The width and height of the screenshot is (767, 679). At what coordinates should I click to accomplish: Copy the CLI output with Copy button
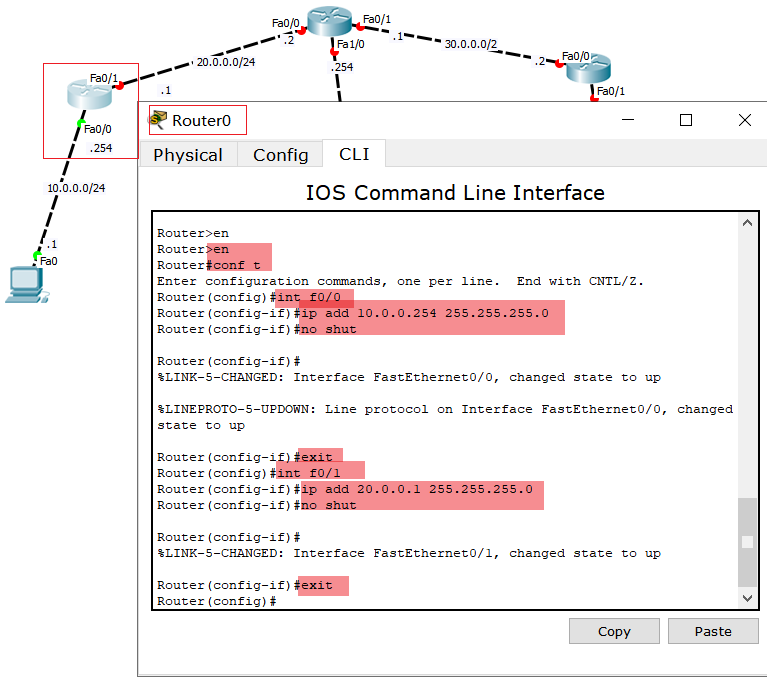pos(614,631)
